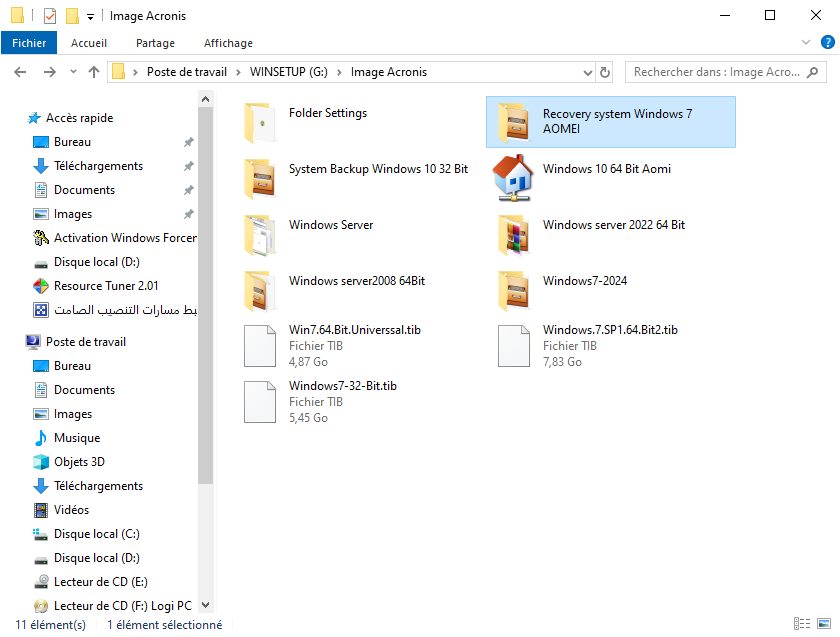
Task: Open Téléchargements under Poste de travail
Action: pyautogui.click(x=99, y=486)
